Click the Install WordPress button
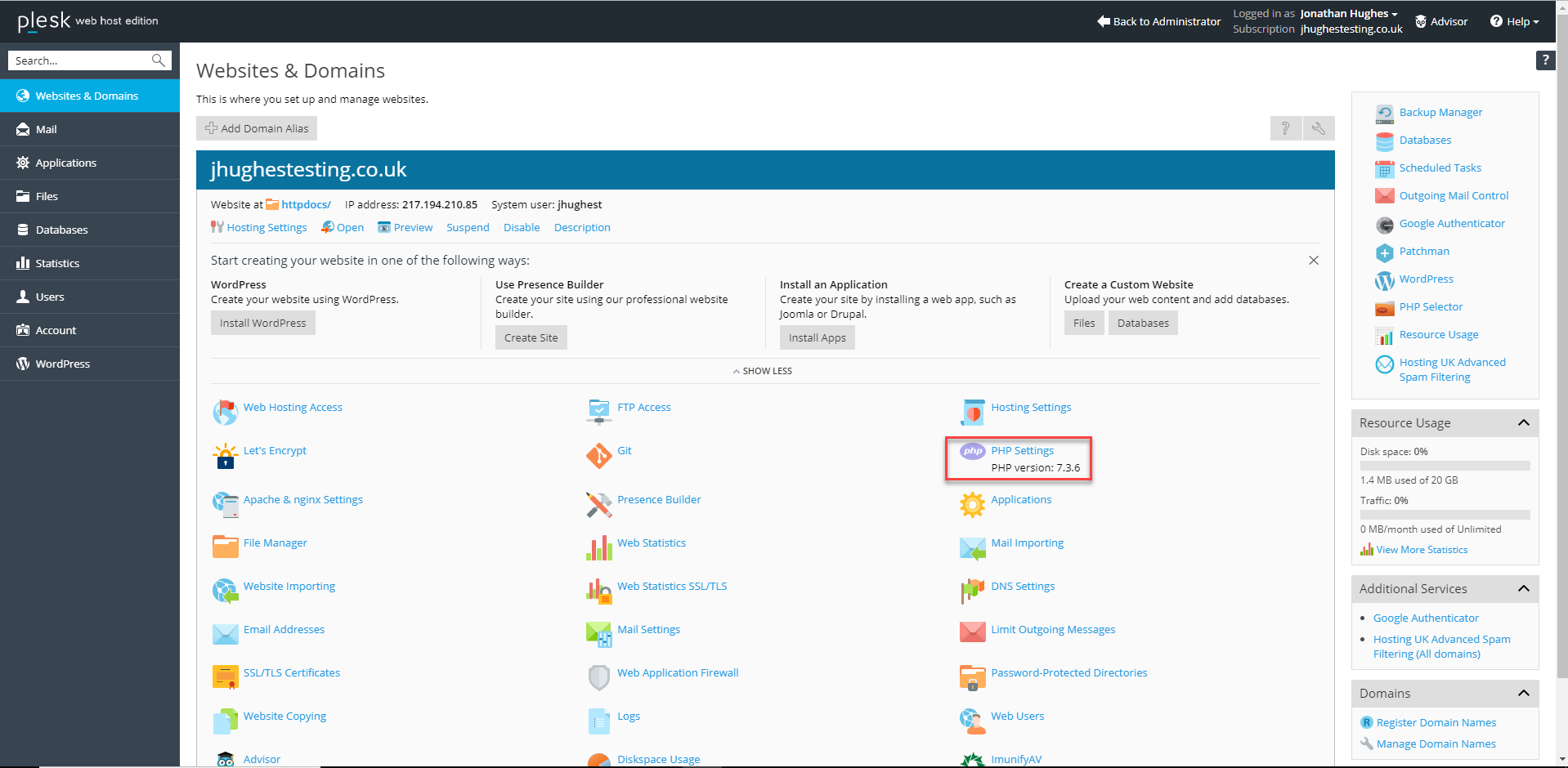This screenshot has width=1568, height=768. tap(263, 323)
